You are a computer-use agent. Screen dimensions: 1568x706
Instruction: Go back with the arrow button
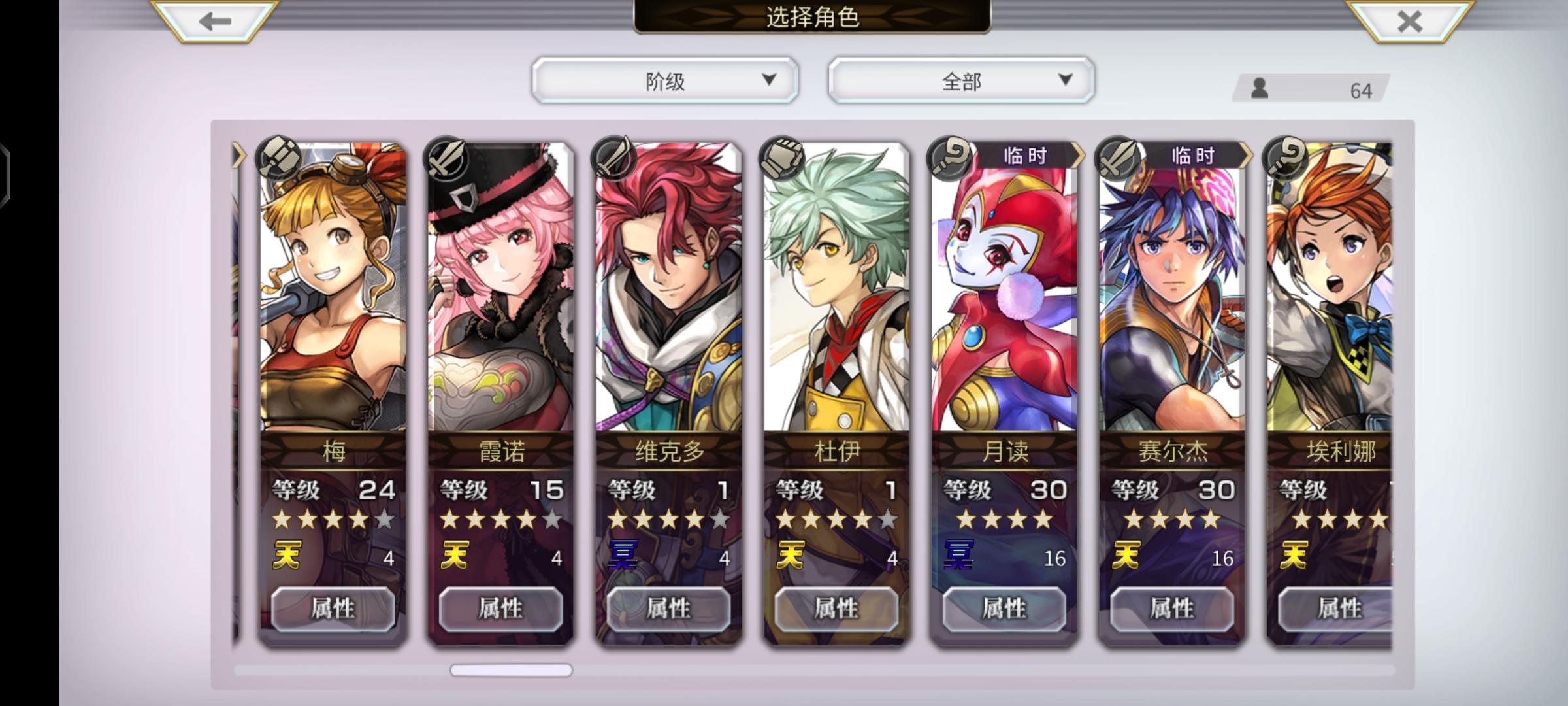coord(214,21)
